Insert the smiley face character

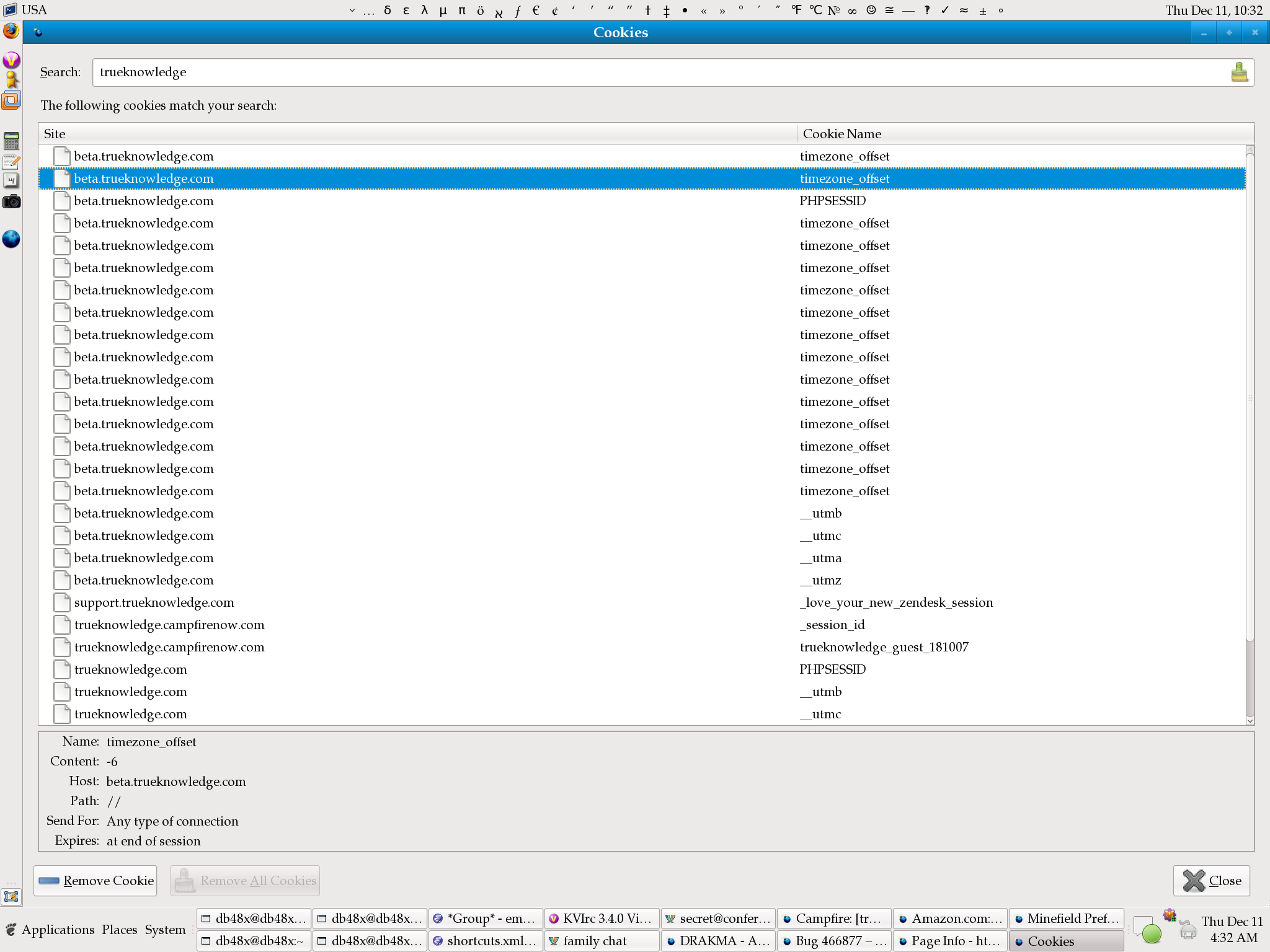click(871, 10)
